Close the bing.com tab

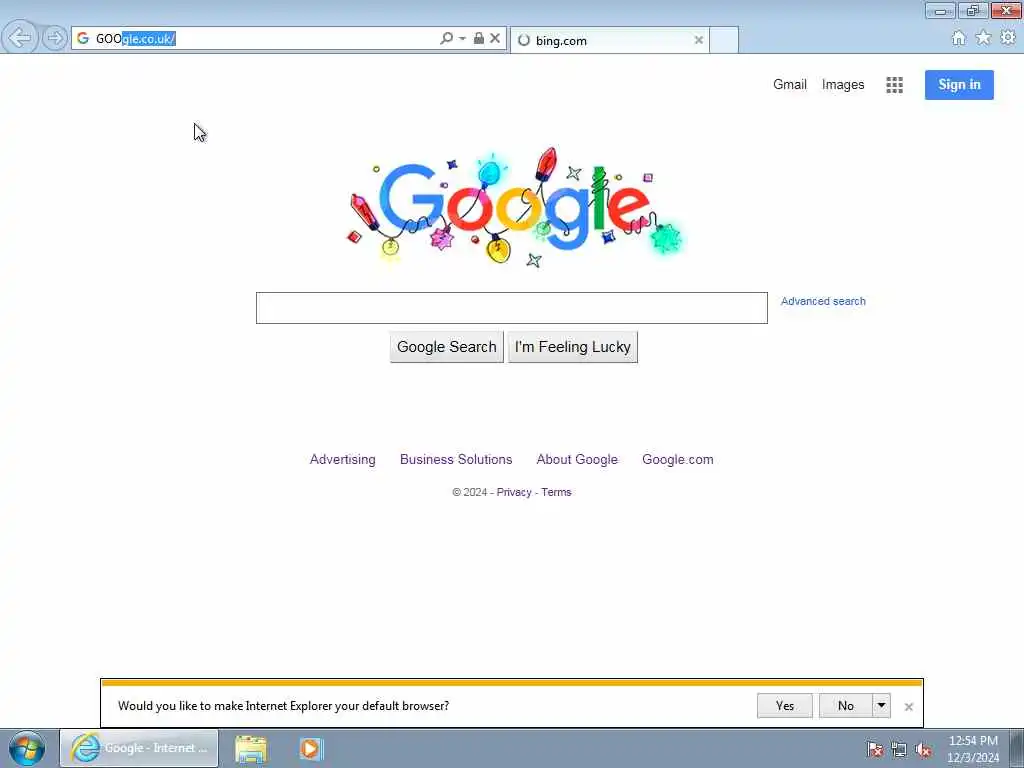(x=698, y=40)
